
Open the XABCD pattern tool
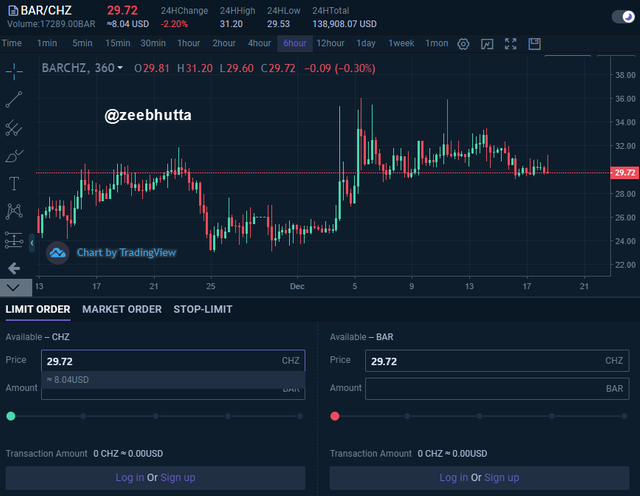pyautogui.click(x=14, y=211)
